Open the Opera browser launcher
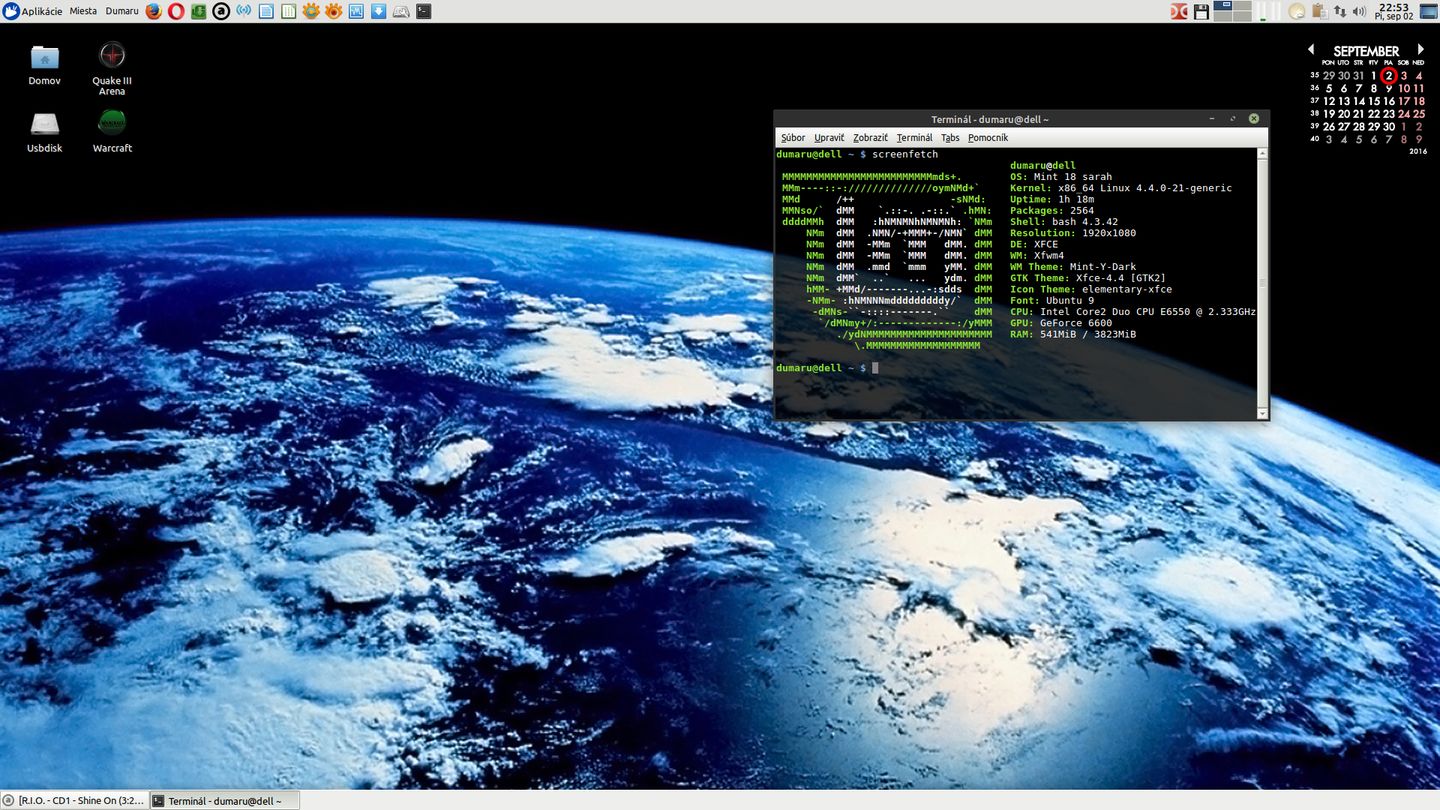Viewport: 1440px width, 810px height. click(x=176, y=11)
